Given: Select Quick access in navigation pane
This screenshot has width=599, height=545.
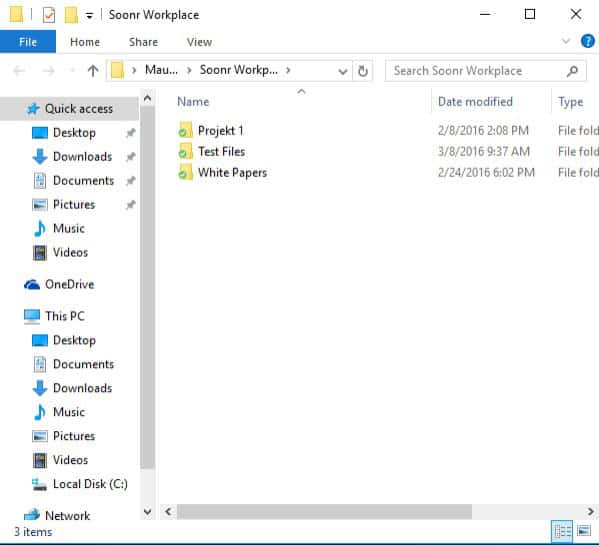Looking at the screenshot, I should point(70,109).
